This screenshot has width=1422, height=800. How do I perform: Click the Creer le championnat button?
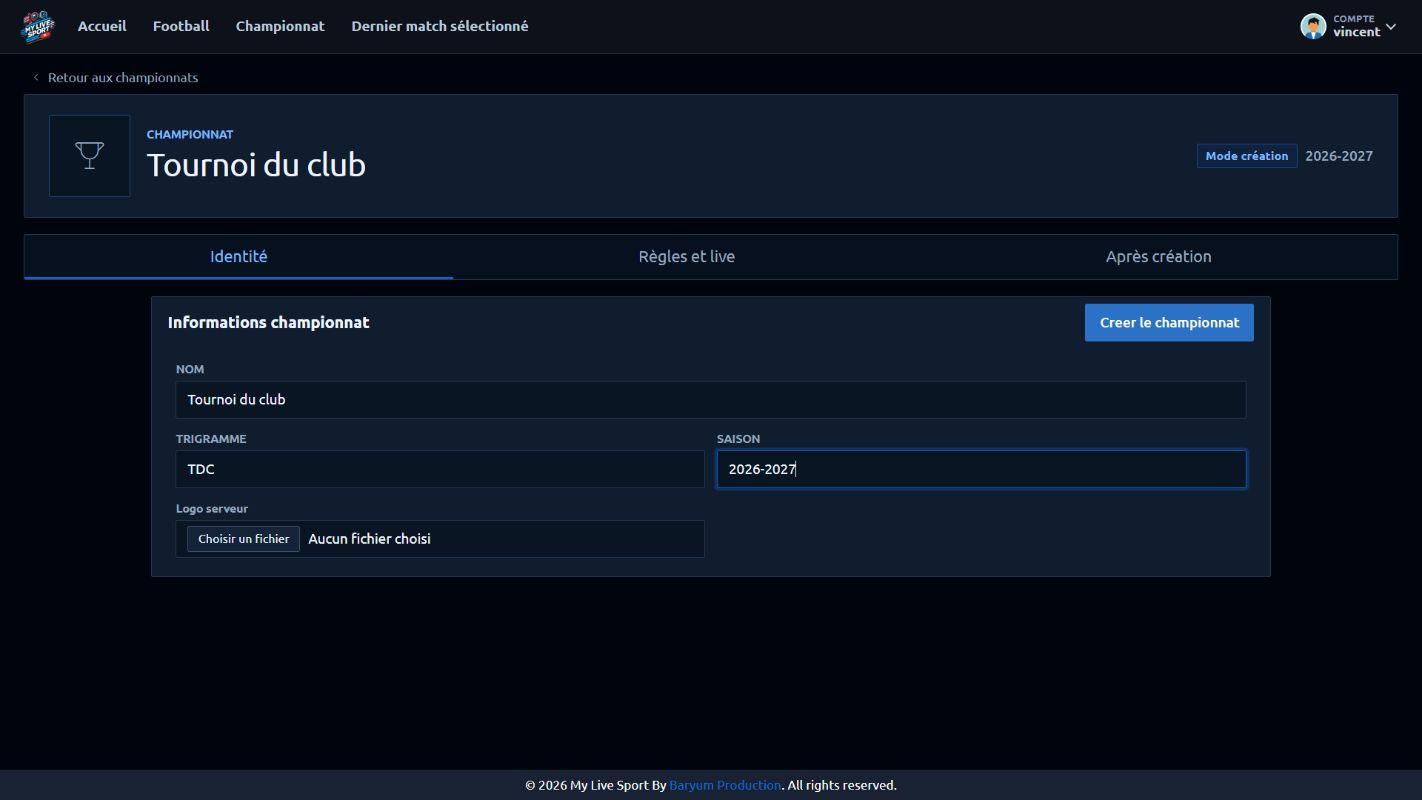(x=1169, y=323)
